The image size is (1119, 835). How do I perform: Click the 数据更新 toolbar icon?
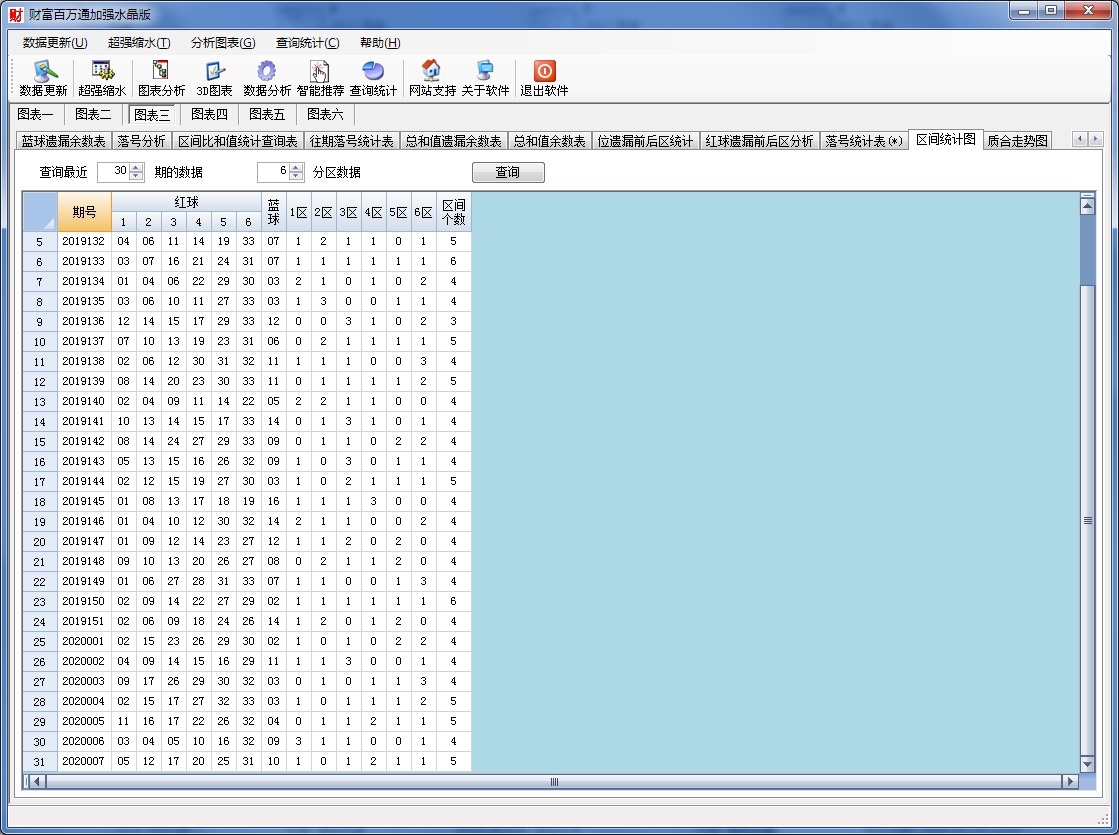pos(44,78)
